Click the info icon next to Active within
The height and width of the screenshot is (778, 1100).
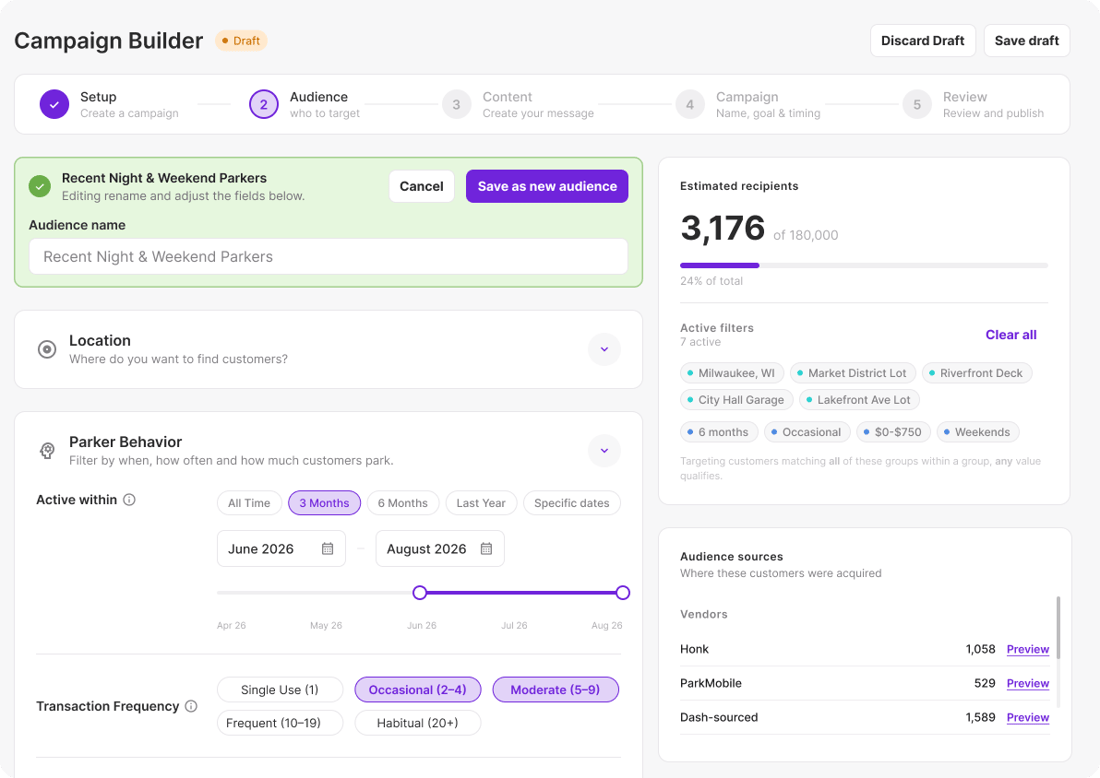129,499
